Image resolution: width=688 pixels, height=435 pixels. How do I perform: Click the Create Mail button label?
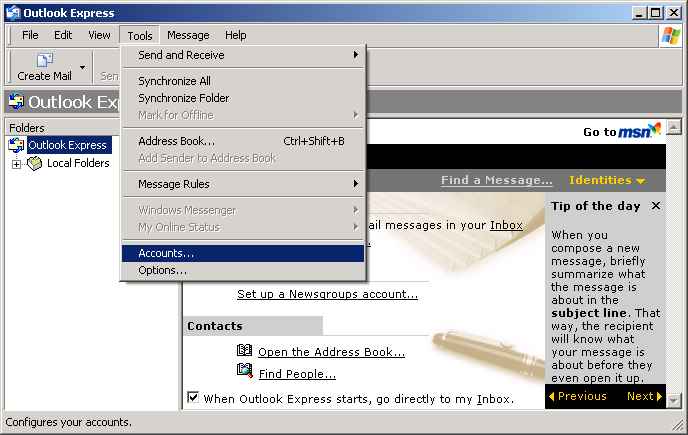(44, 76)
